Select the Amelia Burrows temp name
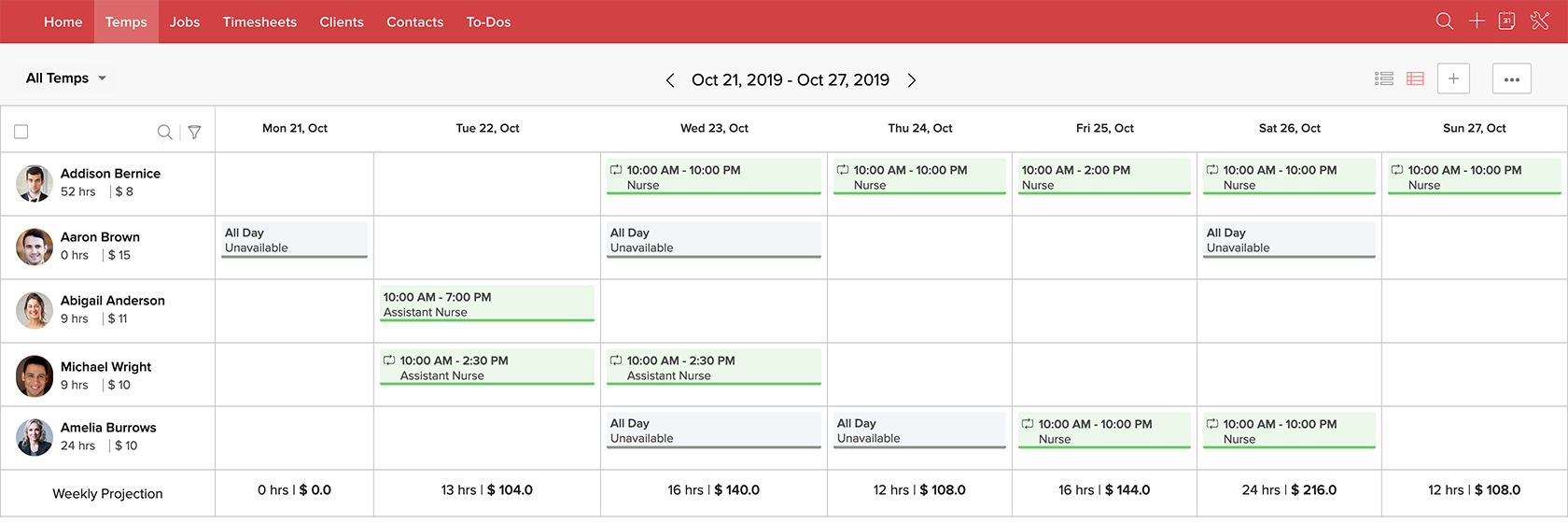The height and width of the screenshot is (523, 1568). click(x=108, y=428)
